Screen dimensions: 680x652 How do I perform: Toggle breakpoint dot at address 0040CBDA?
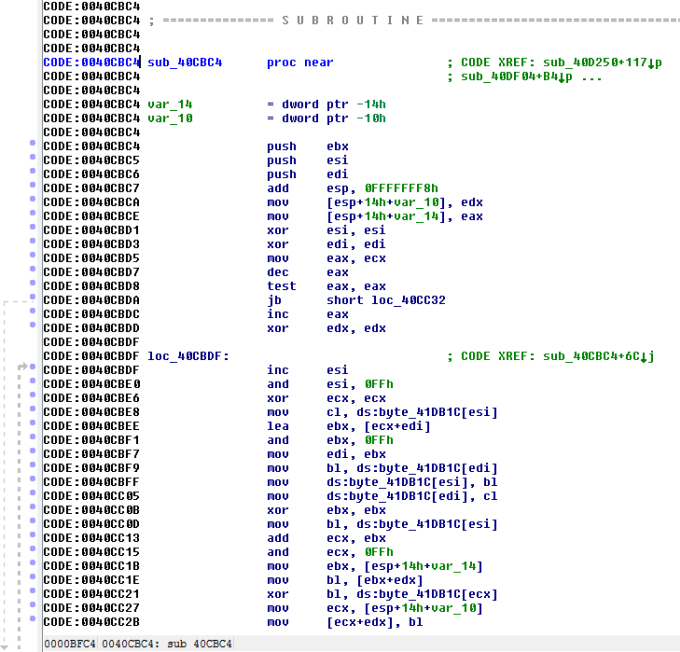tap(33, 297)
